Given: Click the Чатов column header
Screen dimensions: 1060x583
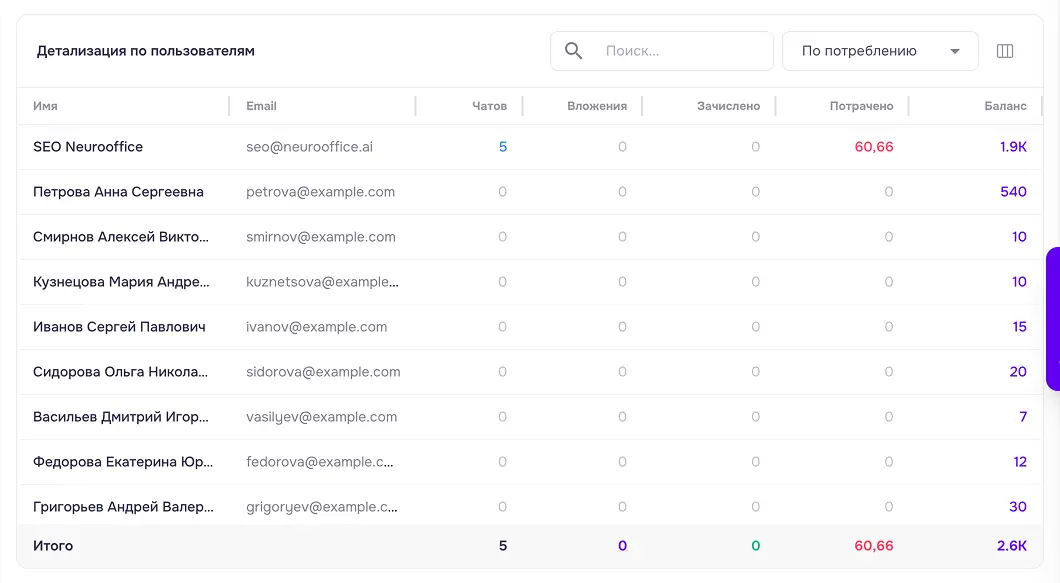Looking at the screenshot, I should [x=489, y=106].
